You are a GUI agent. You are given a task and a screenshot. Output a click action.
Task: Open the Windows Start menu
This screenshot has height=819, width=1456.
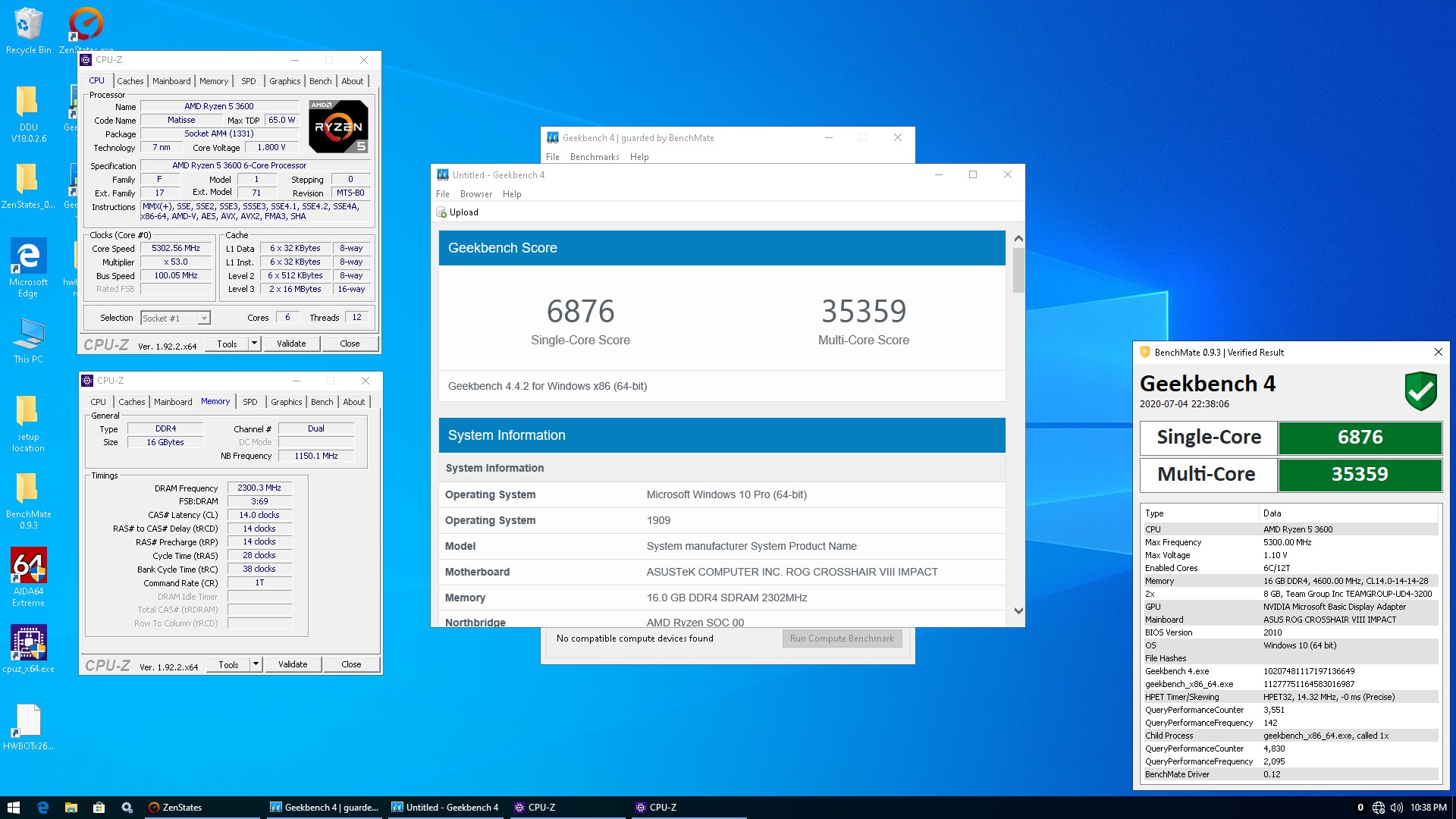13,808
